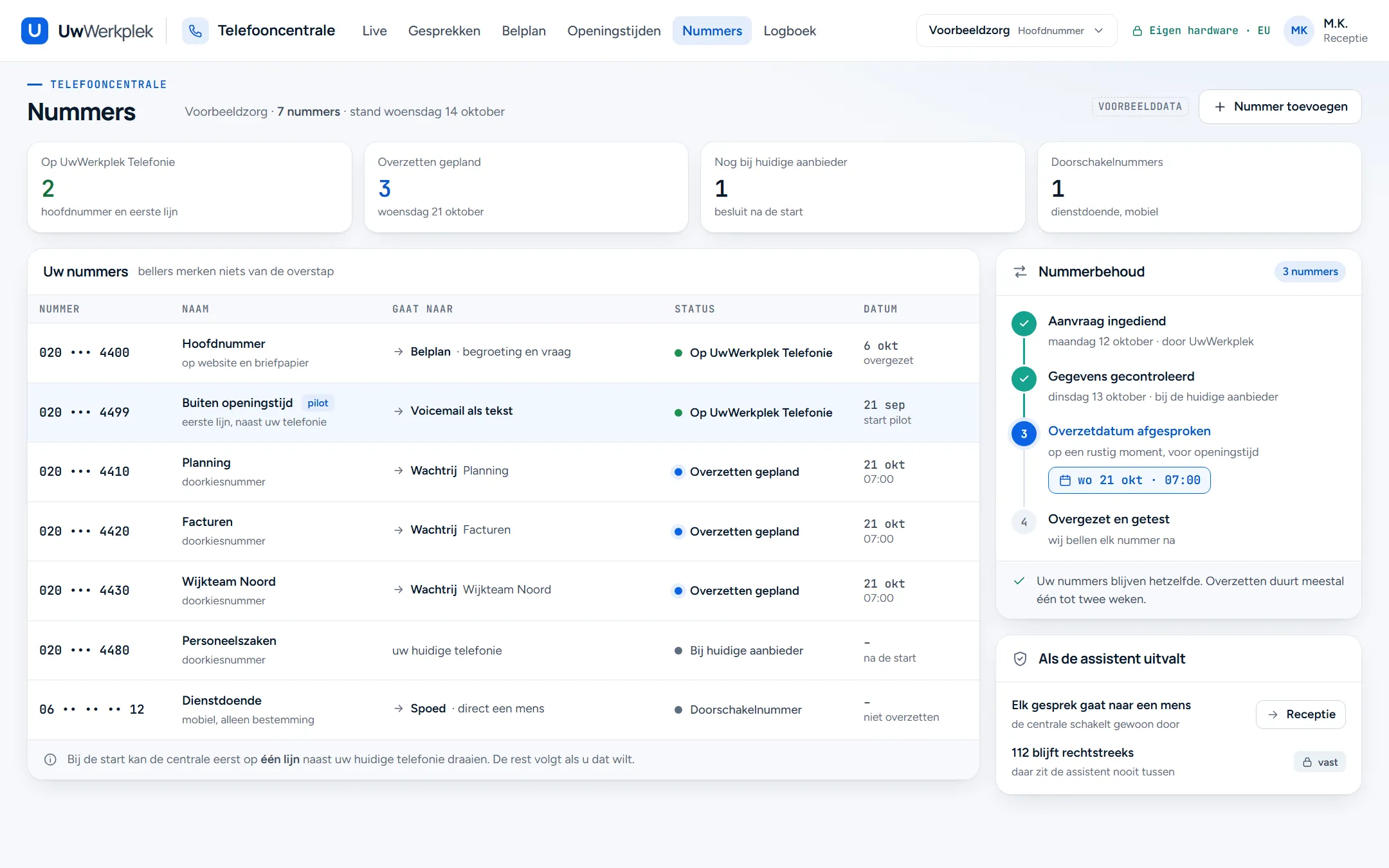Click the VOORBEELDDATA label
This screenshot has height=868, width=1389.
point(1140,107)
